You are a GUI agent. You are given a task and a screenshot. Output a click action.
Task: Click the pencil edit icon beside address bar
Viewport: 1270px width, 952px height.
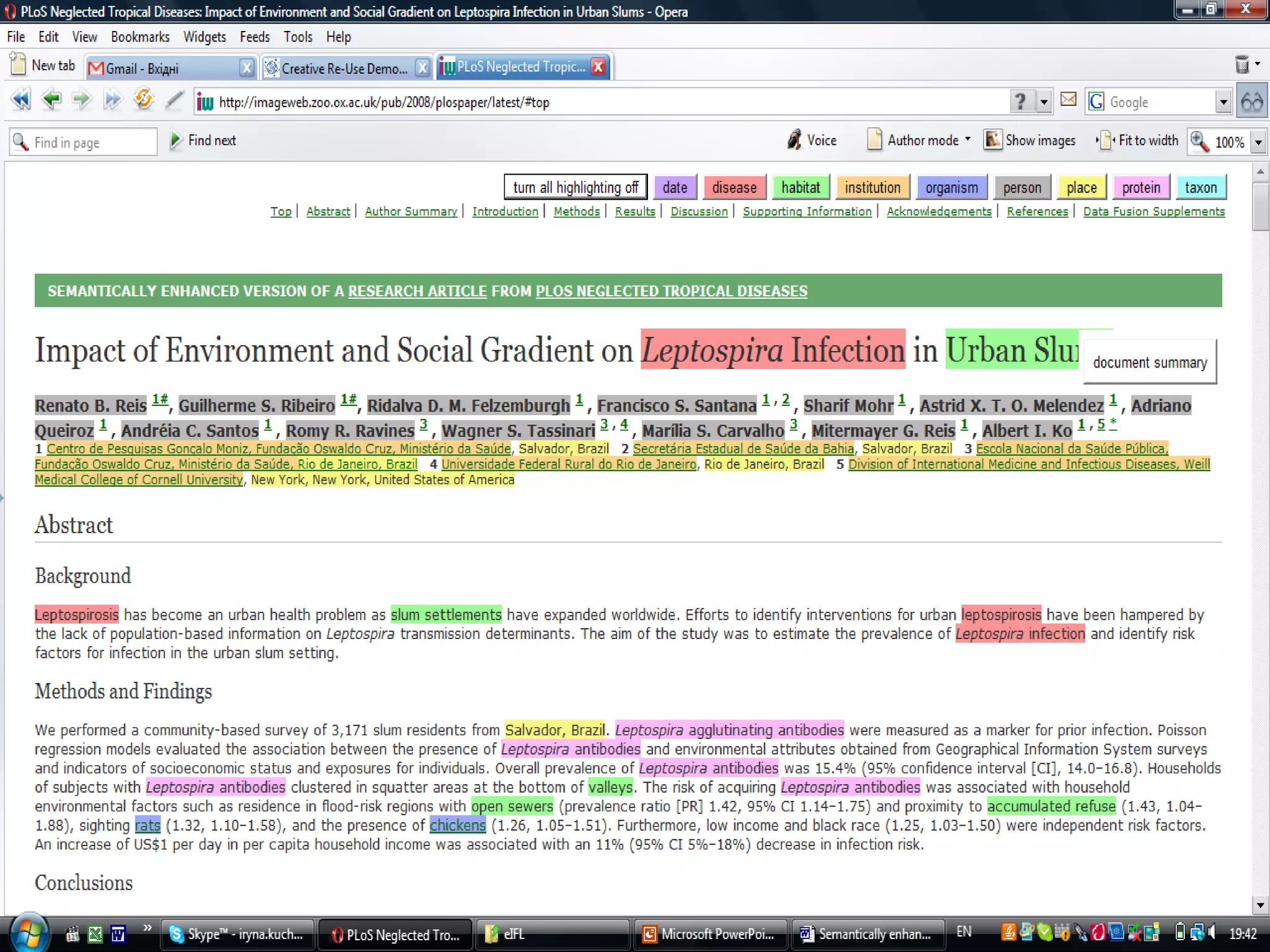tap(175, 100)
